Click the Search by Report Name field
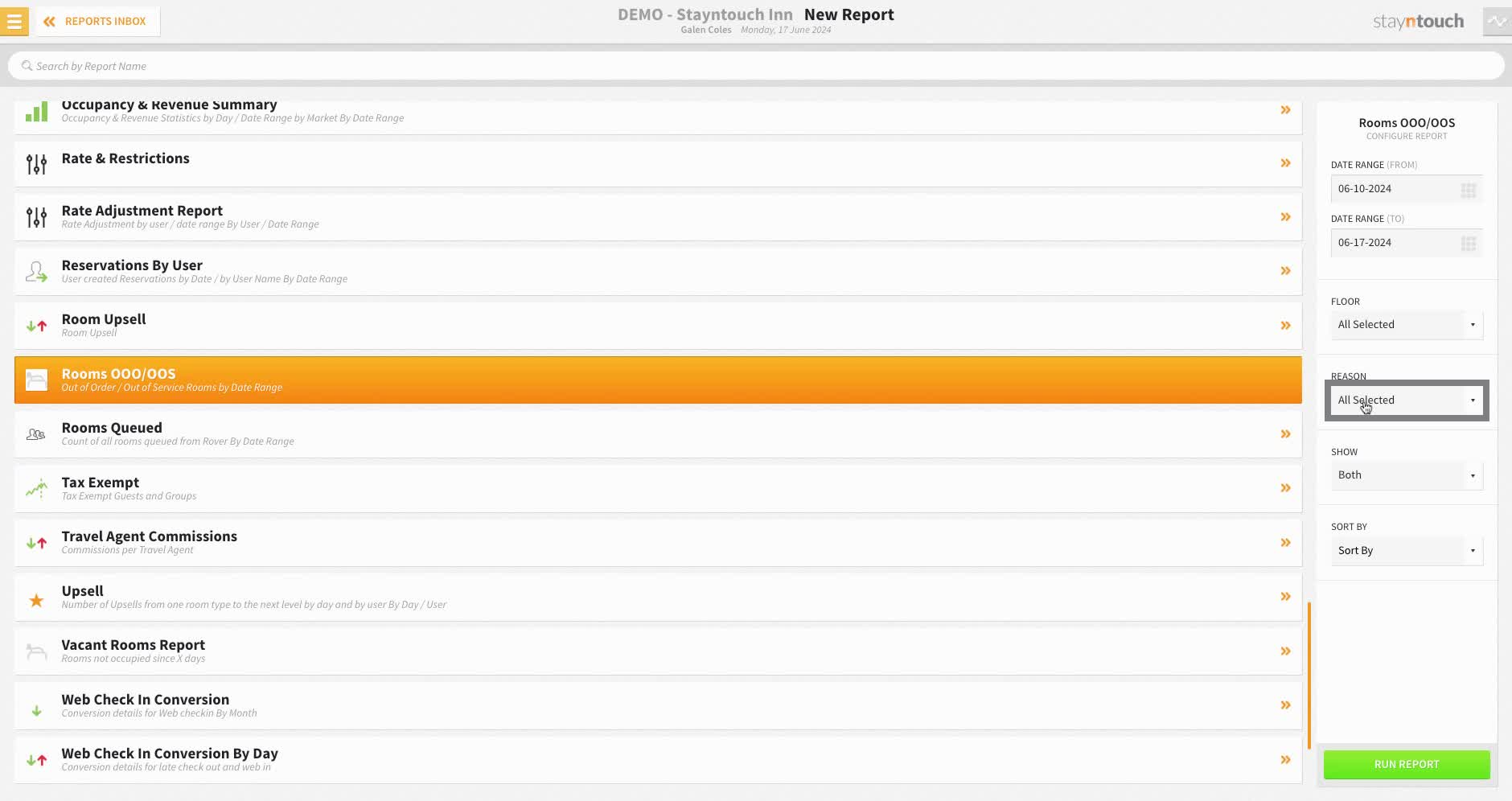1512x801 pixels. coord(756,66)
